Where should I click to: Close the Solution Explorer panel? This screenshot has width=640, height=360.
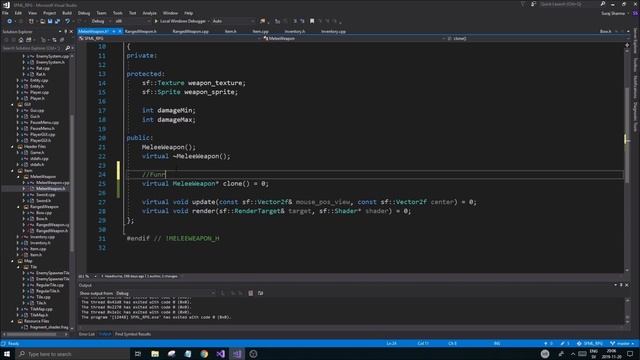(x=71, y=31)
